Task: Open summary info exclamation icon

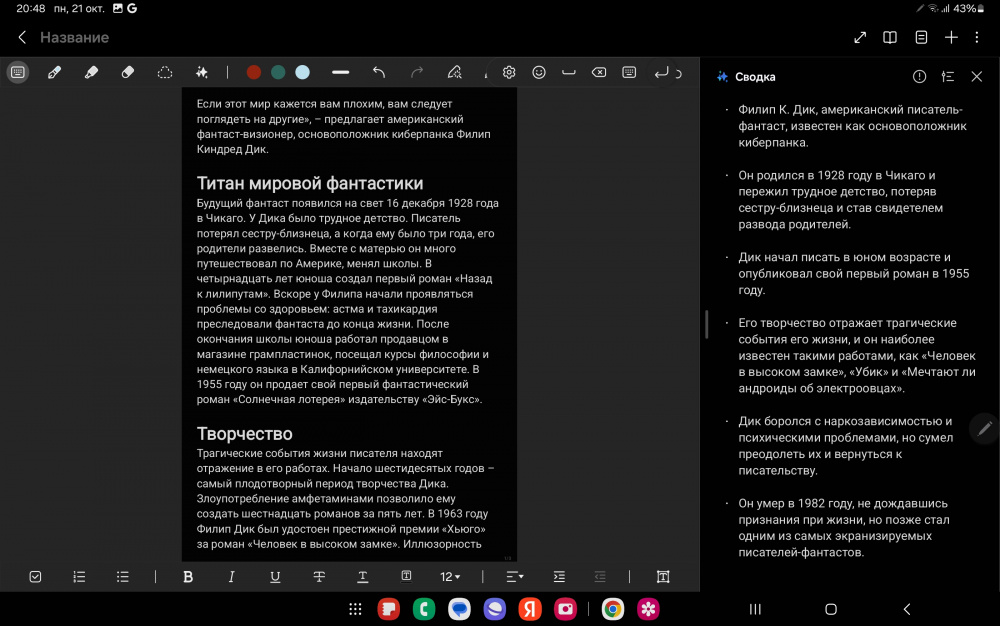Action: 919,76
